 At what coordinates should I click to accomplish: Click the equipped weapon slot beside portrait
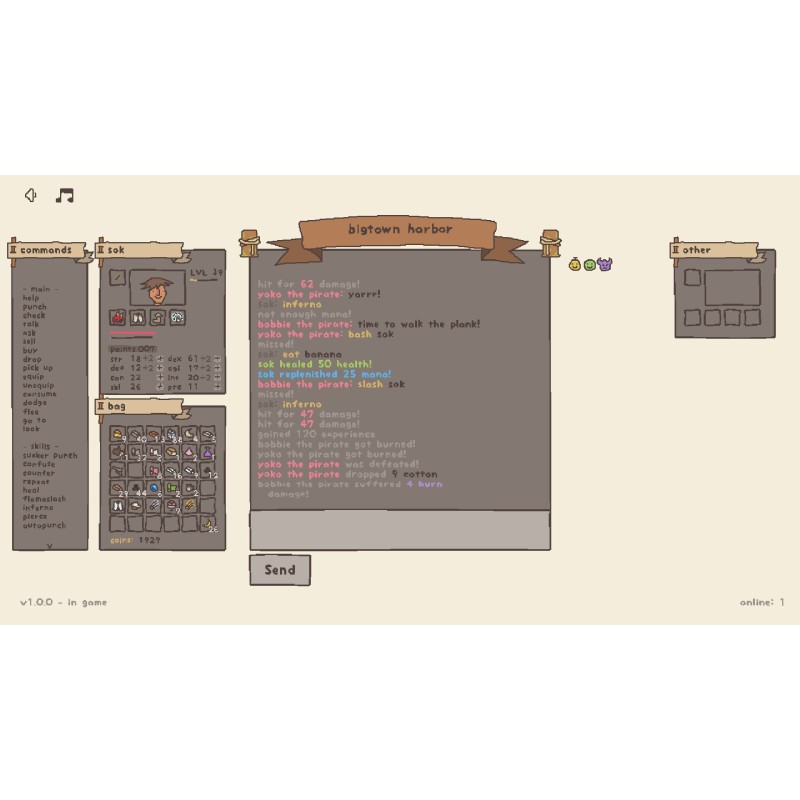click(x=118, y=277)
